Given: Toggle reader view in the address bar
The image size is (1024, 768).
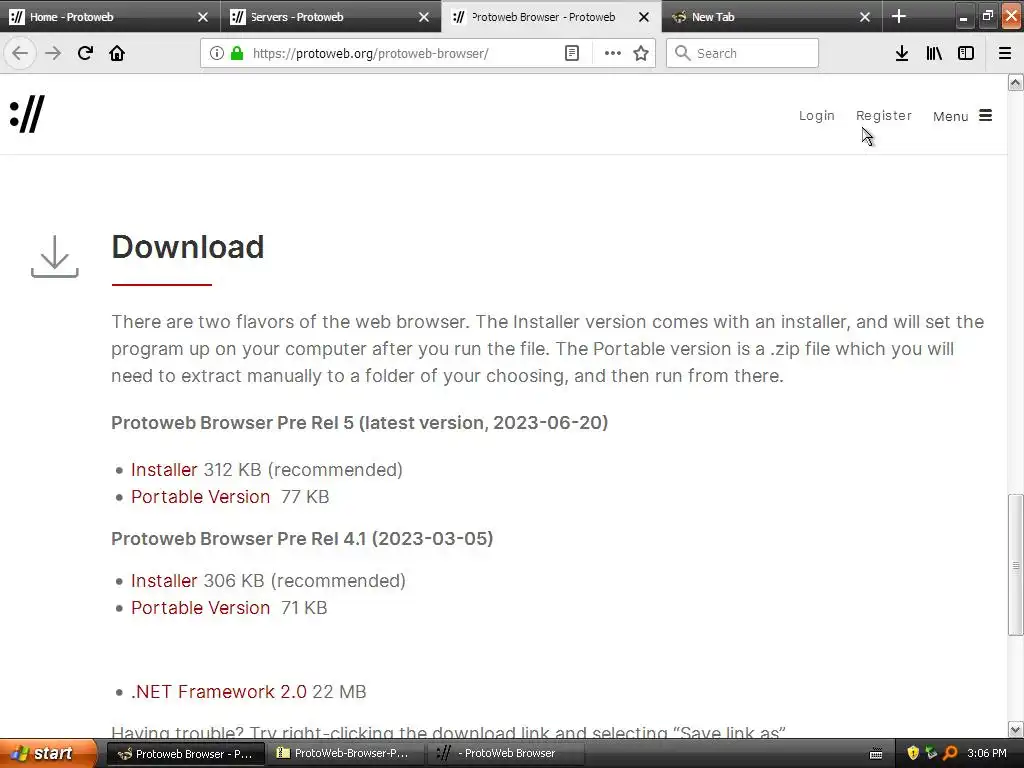Looking at the screenshot, I should [x=572, y=53].
